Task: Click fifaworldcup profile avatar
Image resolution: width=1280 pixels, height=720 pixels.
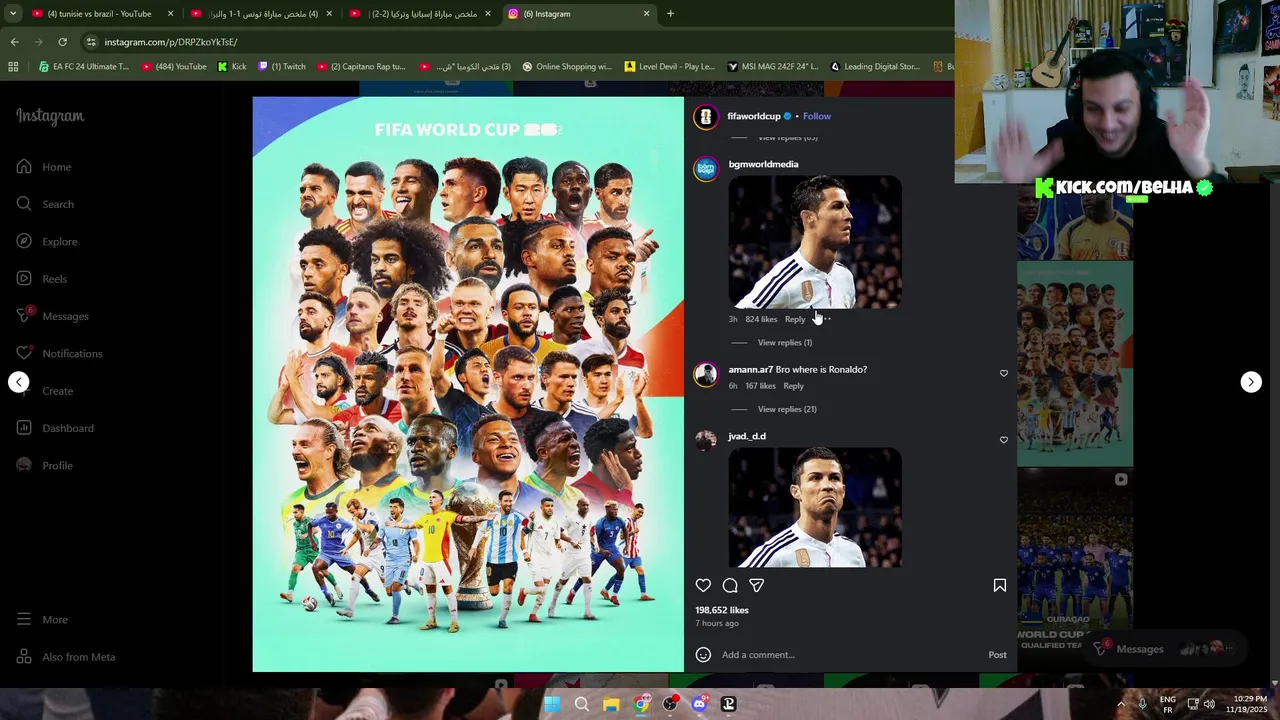Action: click(706, 117)
